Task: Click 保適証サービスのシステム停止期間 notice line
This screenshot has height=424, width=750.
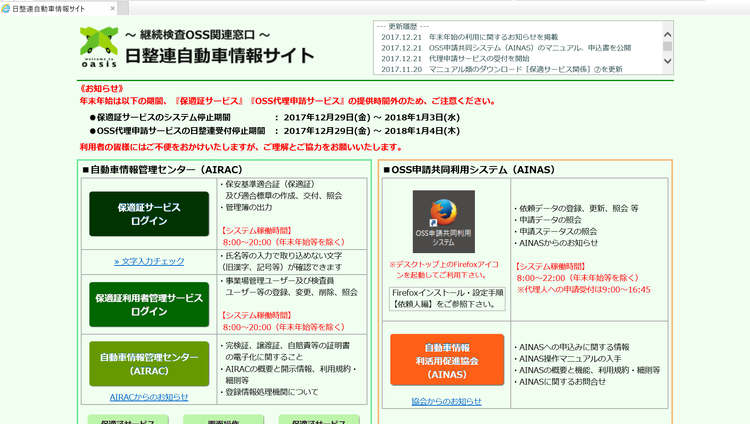Action: point(275,117)
